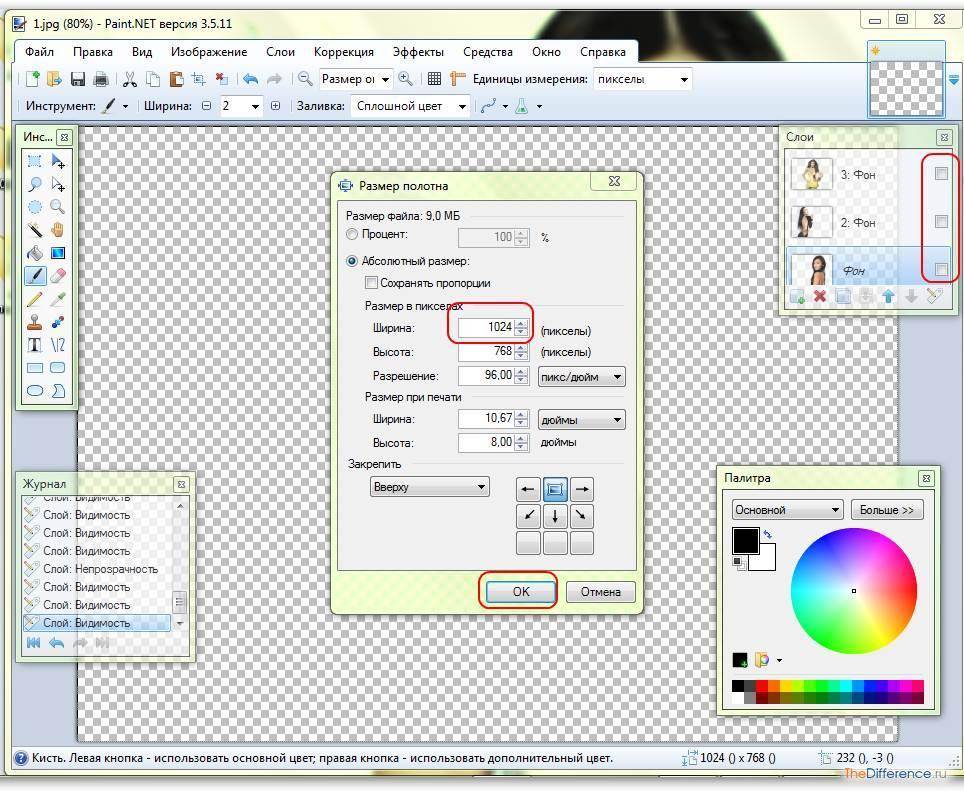Activate the Text tool
This screenshot has width=964, height=791.
tap(35, 345)
